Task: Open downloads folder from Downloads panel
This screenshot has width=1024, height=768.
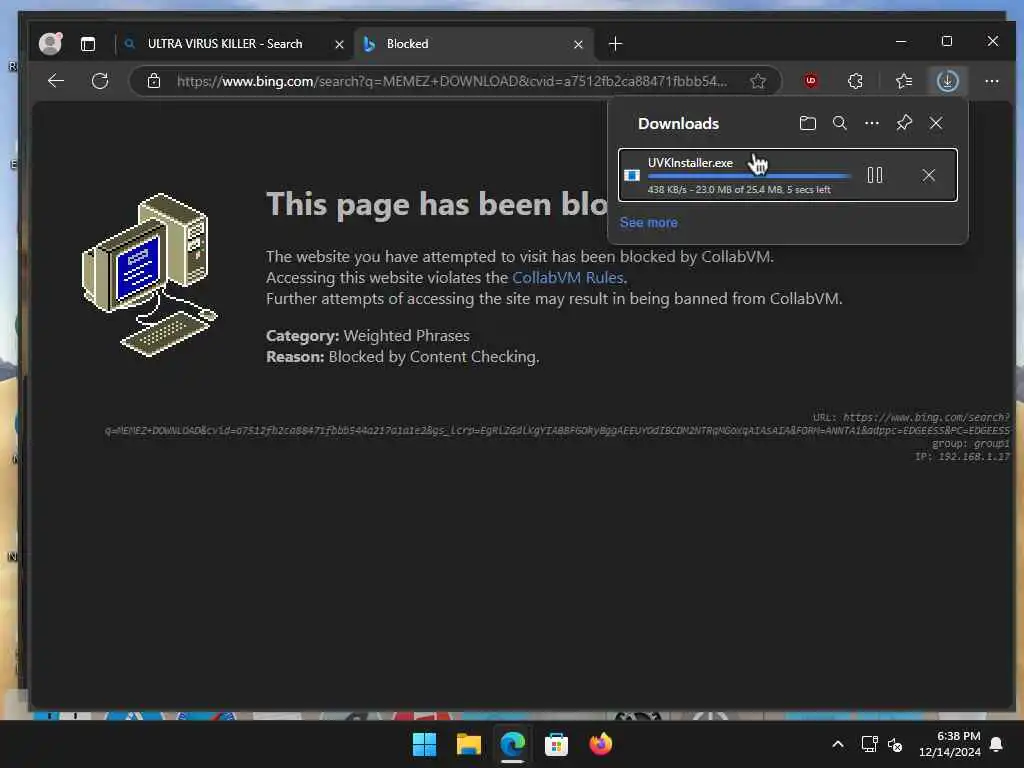Action: [x=808, y=123]
